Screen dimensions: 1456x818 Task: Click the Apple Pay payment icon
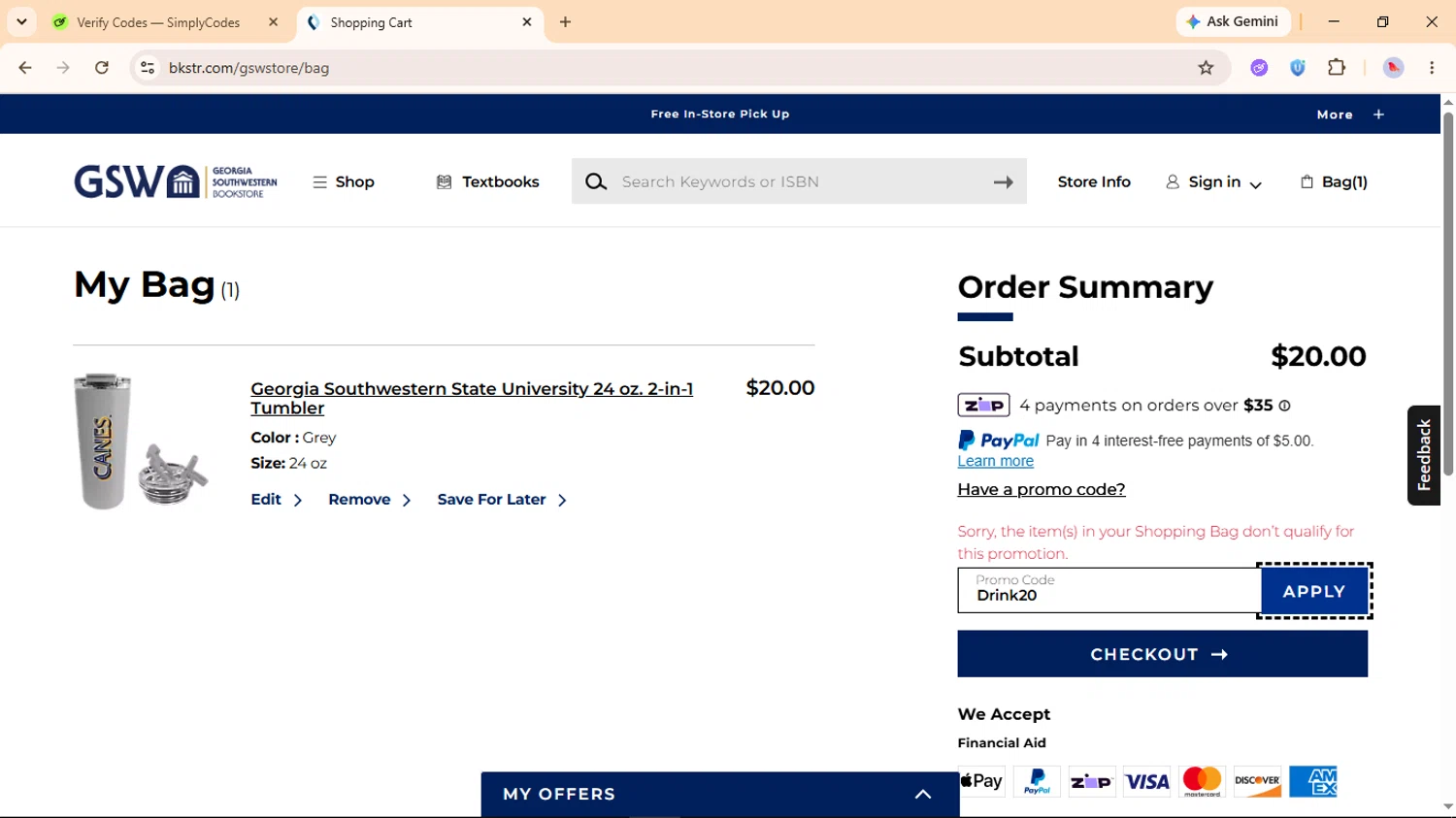[981, 781]
